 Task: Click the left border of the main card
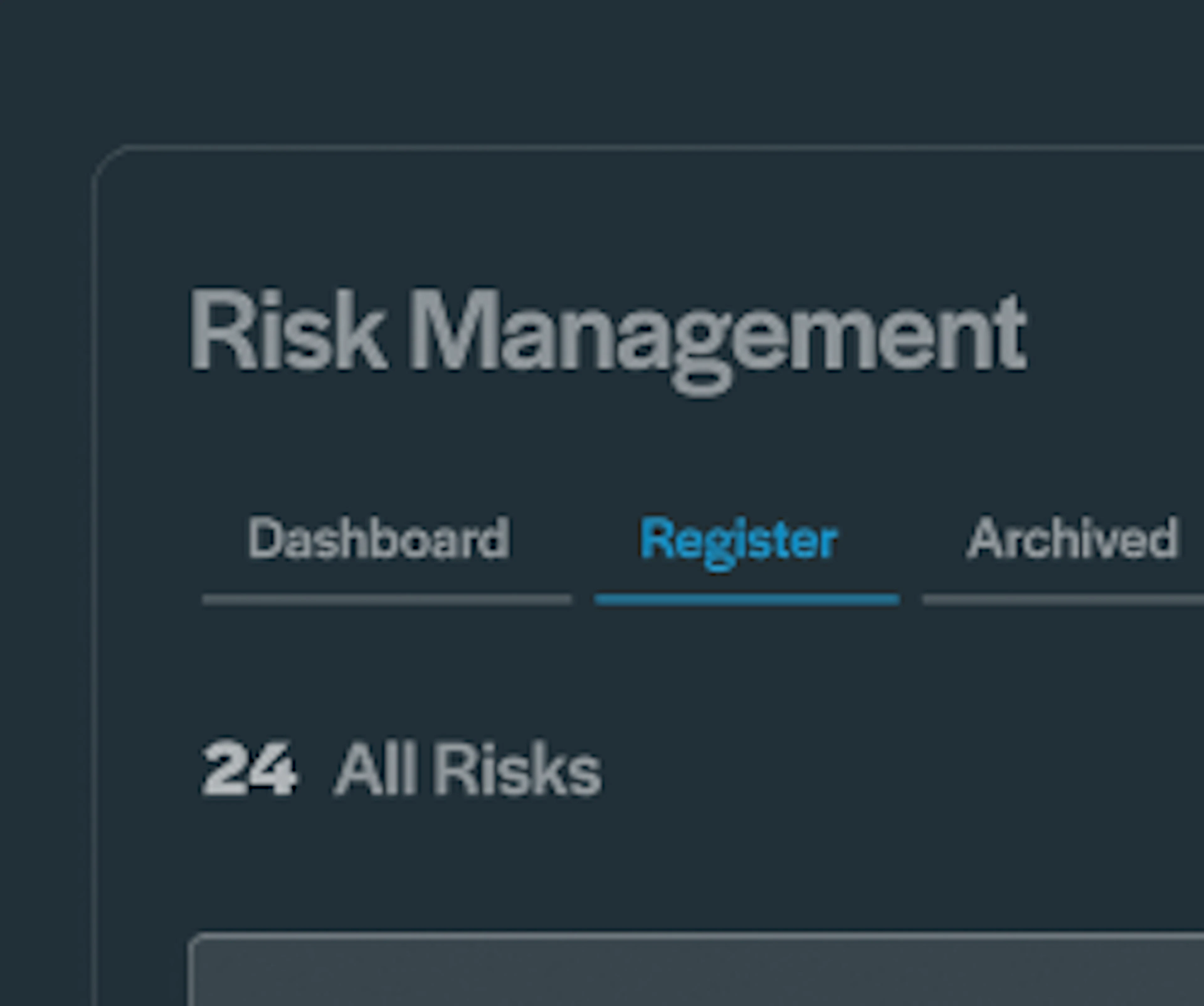pyautogui.click(x=93, y=574)
